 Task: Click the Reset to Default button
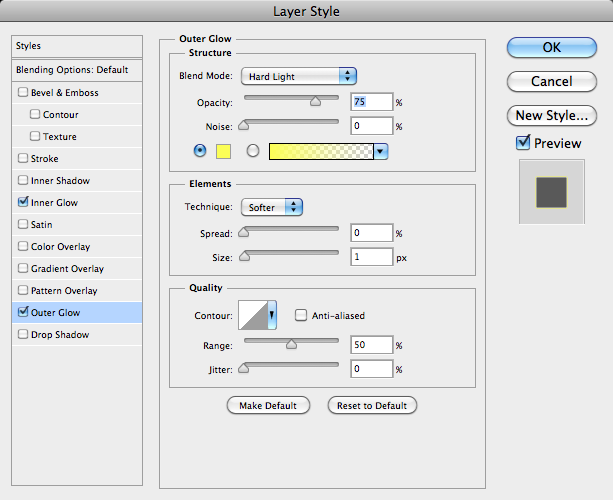click(372, 405)
